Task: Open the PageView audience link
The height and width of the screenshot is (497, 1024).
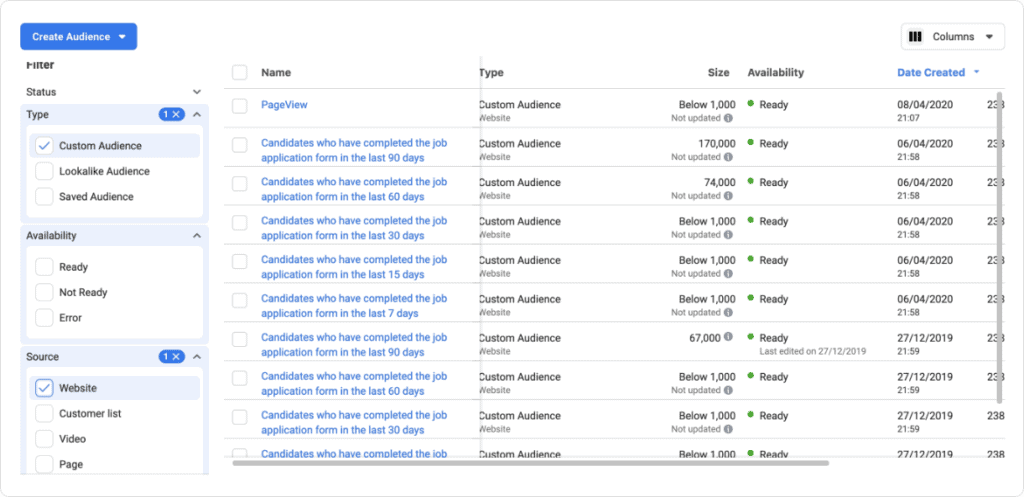Action: [x=285, y=104]
